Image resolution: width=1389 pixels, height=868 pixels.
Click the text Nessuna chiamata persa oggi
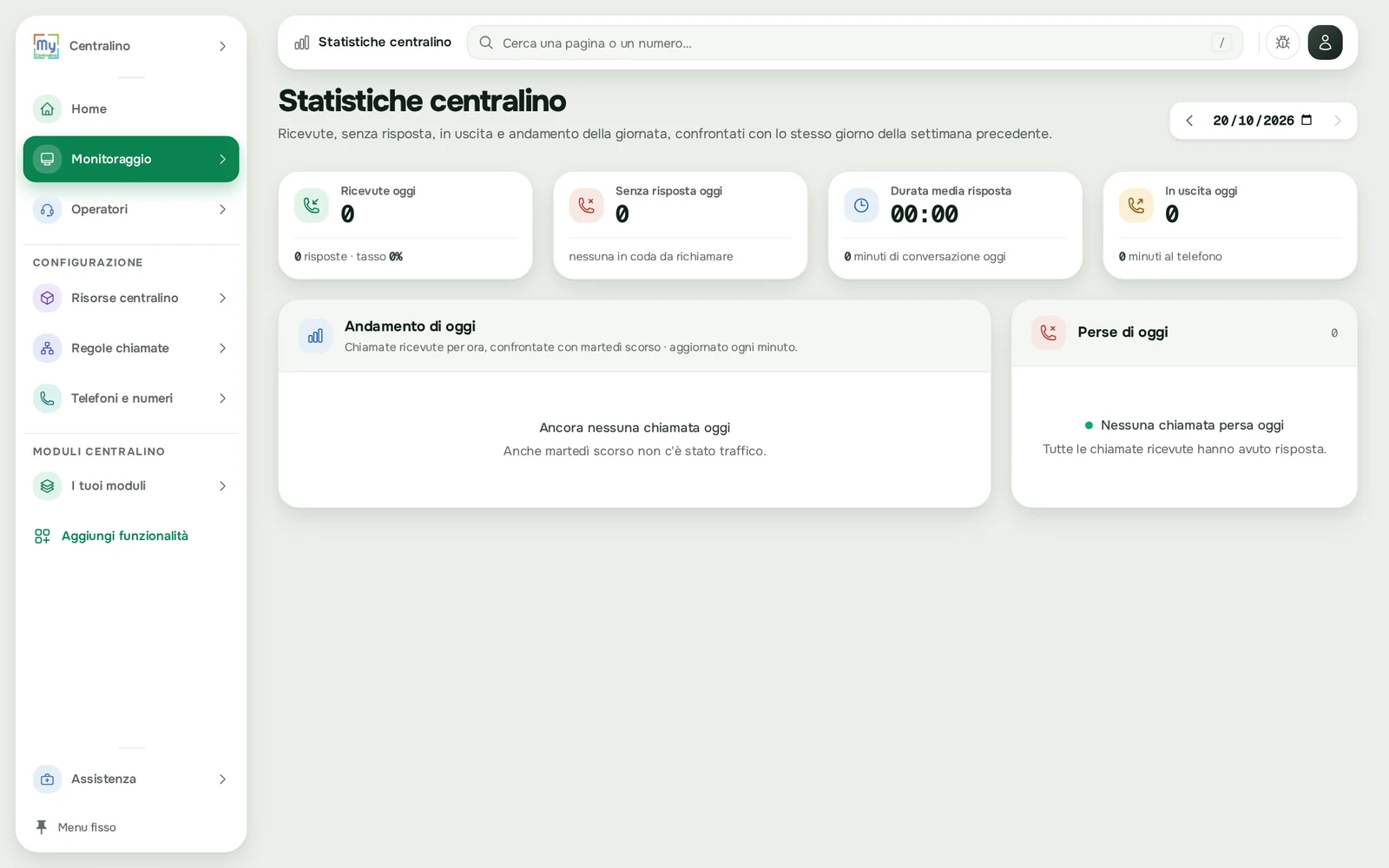(1192, 425)
